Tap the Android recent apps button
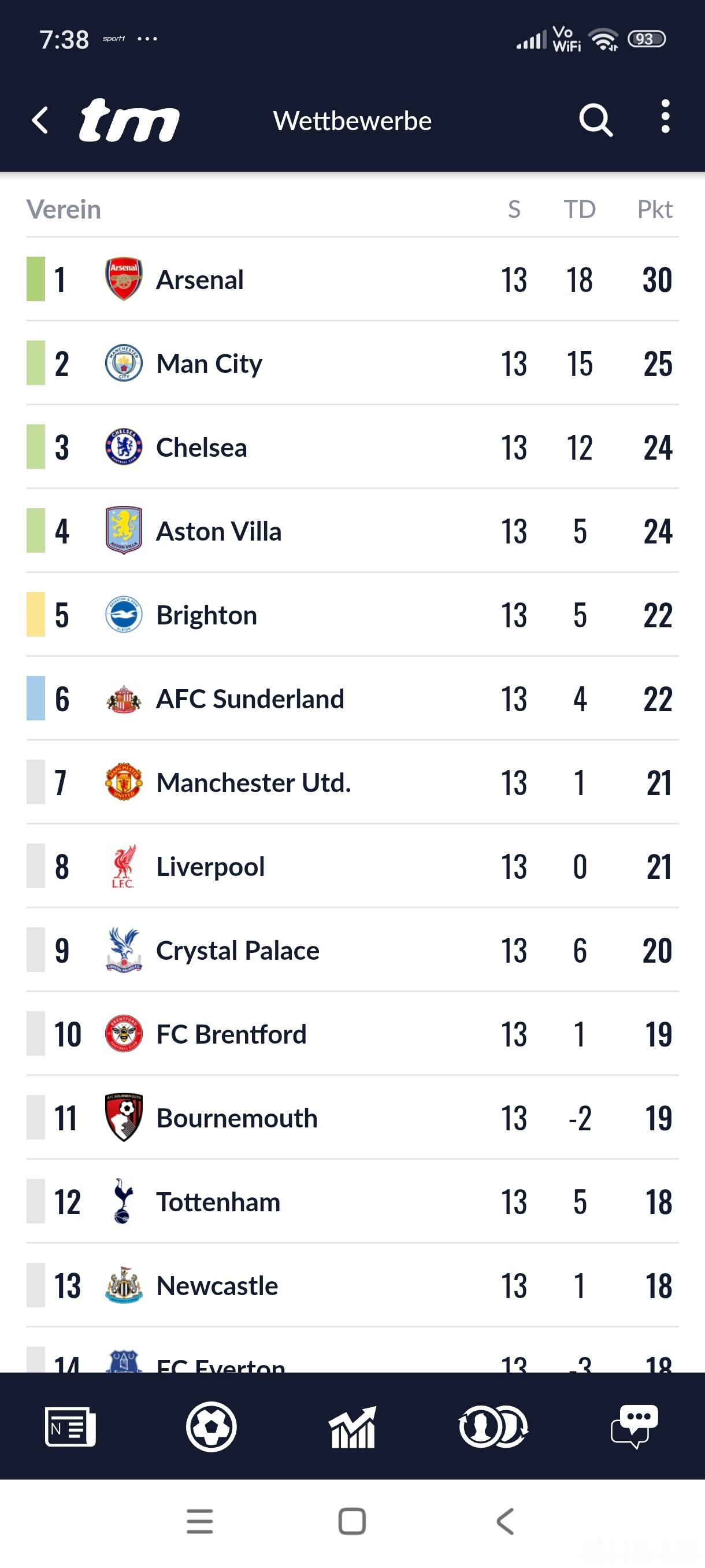This screenshot has width=705, height=1568. click(x=199, y=1521)
